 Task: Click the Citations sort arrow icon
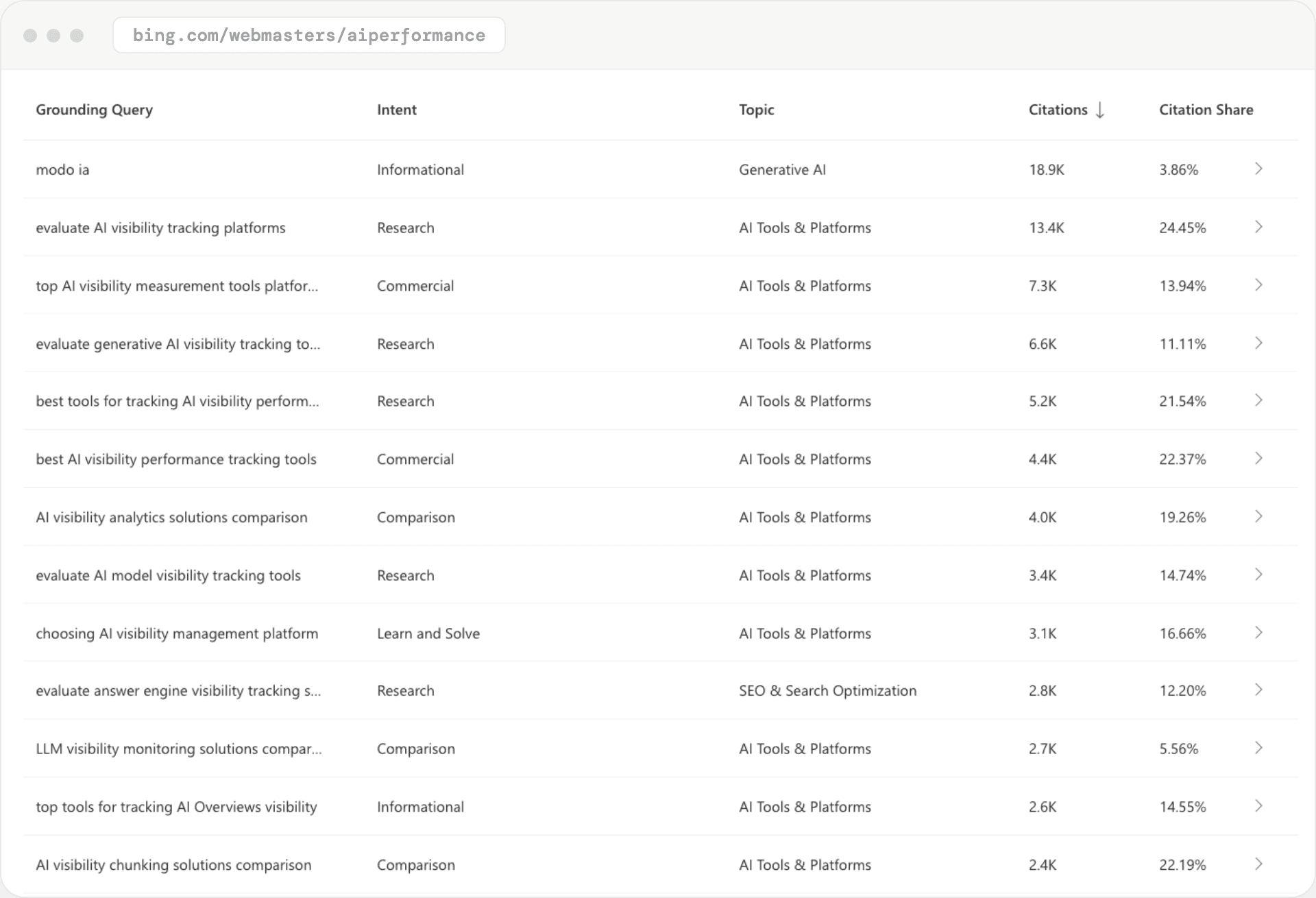(x=1100, y=110)
